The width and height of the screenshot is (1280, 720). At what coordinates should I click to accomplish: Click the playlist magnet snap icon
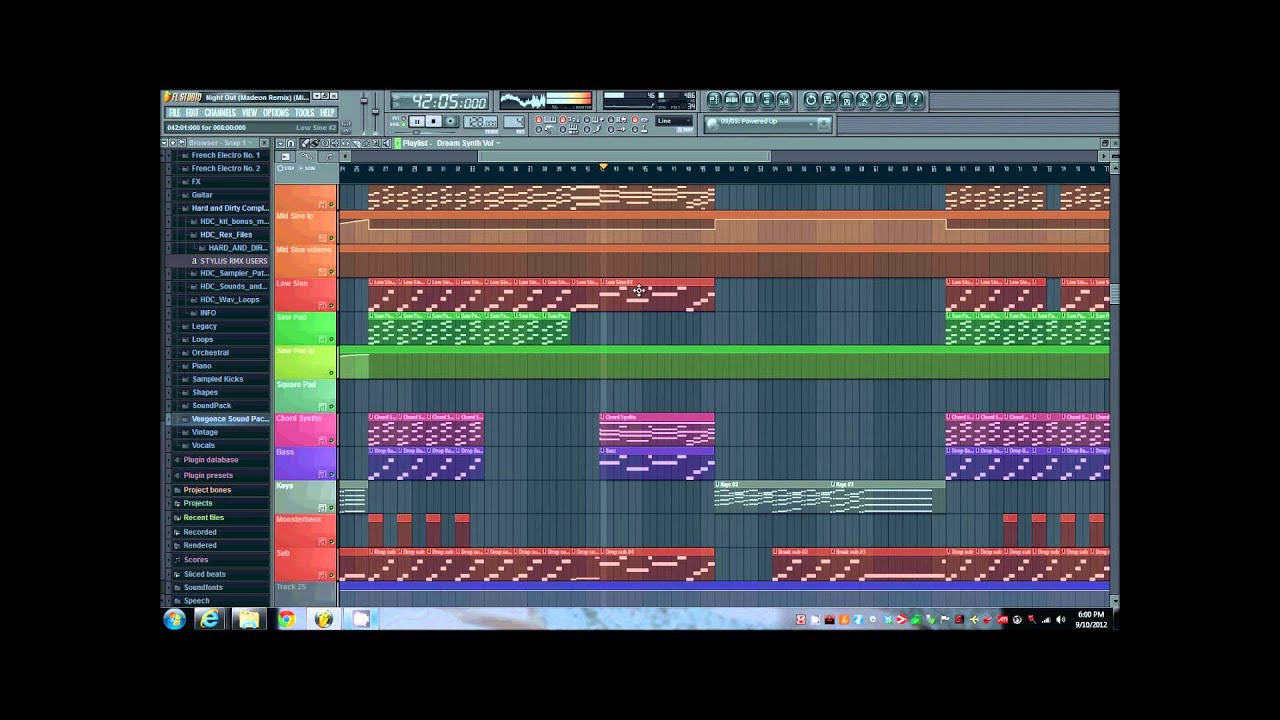coord(291,143)
